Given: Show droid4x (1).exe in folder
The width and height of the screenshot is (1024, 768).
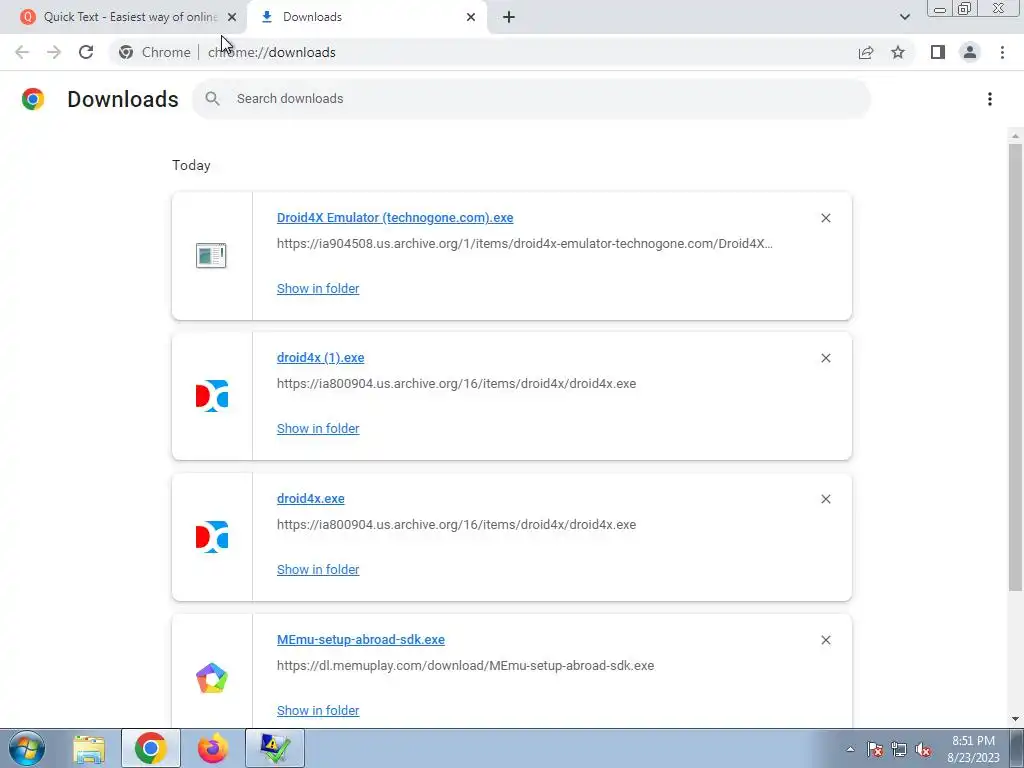Looking at the screenshot, I should click(x=318, y=428).
